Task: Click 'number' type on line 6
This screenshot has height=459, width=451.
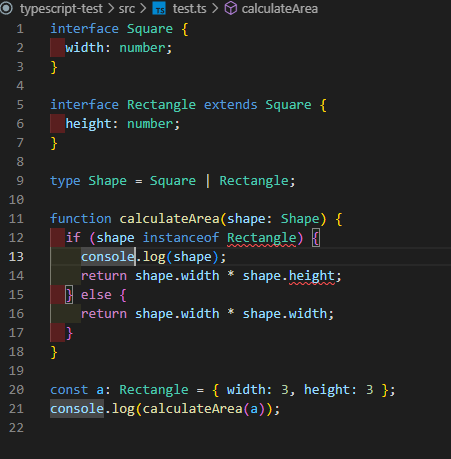Action: (150, 124)
